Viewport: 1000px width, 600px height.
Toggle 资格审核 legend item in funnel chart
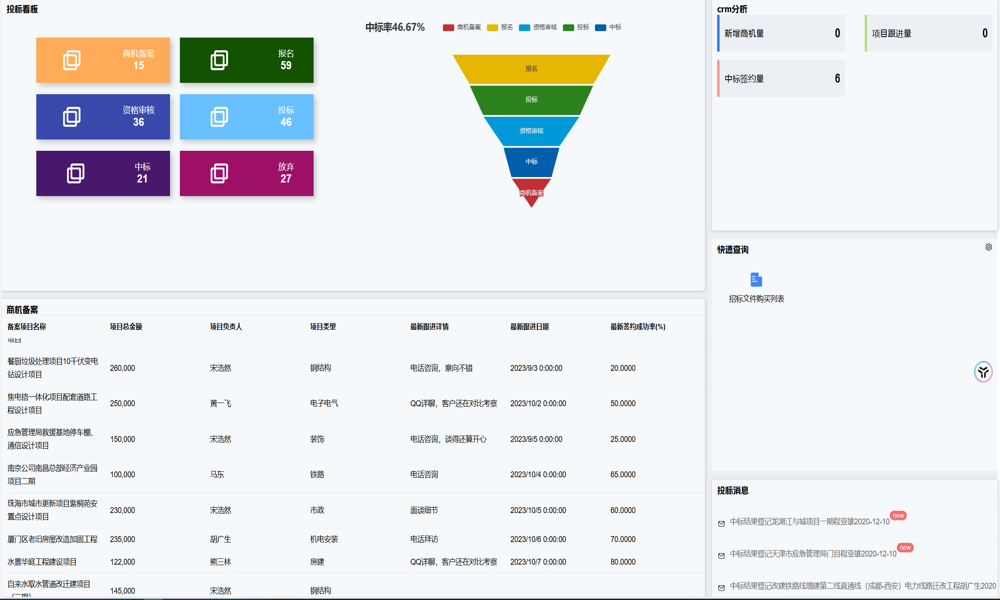[x=538, y=28]
